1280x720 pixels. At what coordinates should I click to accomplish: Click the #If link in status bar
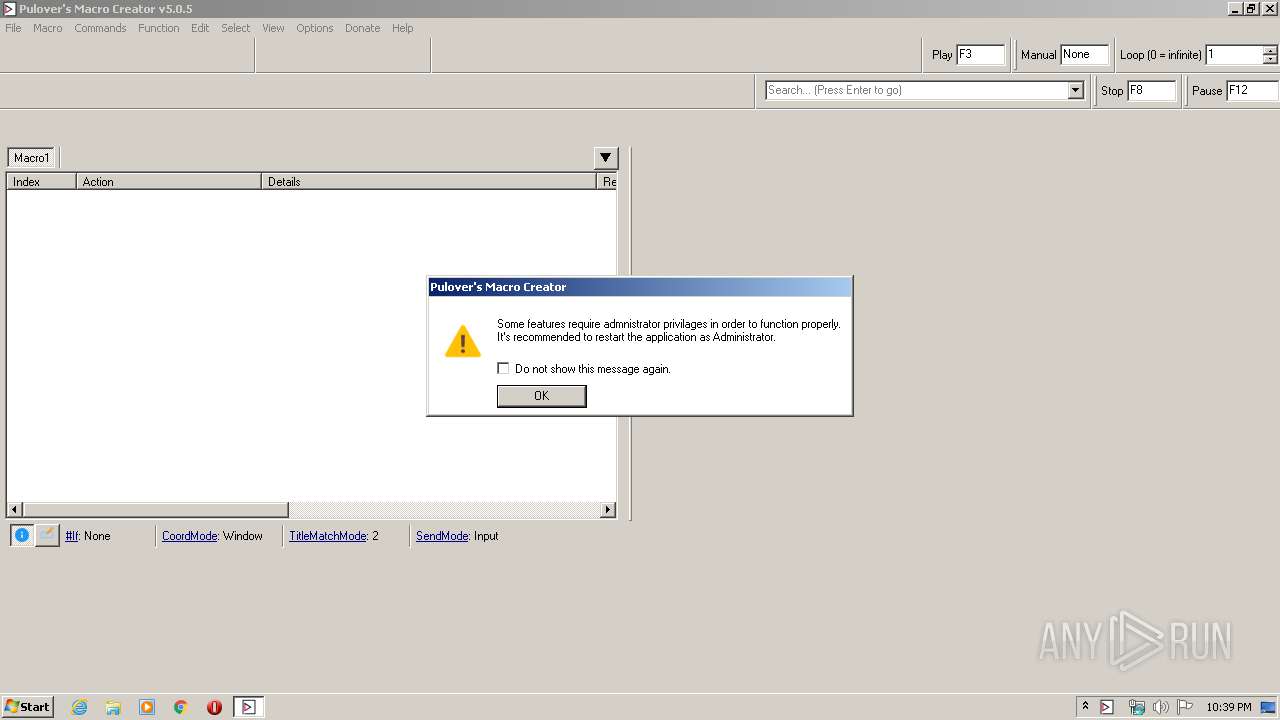click(x=72, y=536)
